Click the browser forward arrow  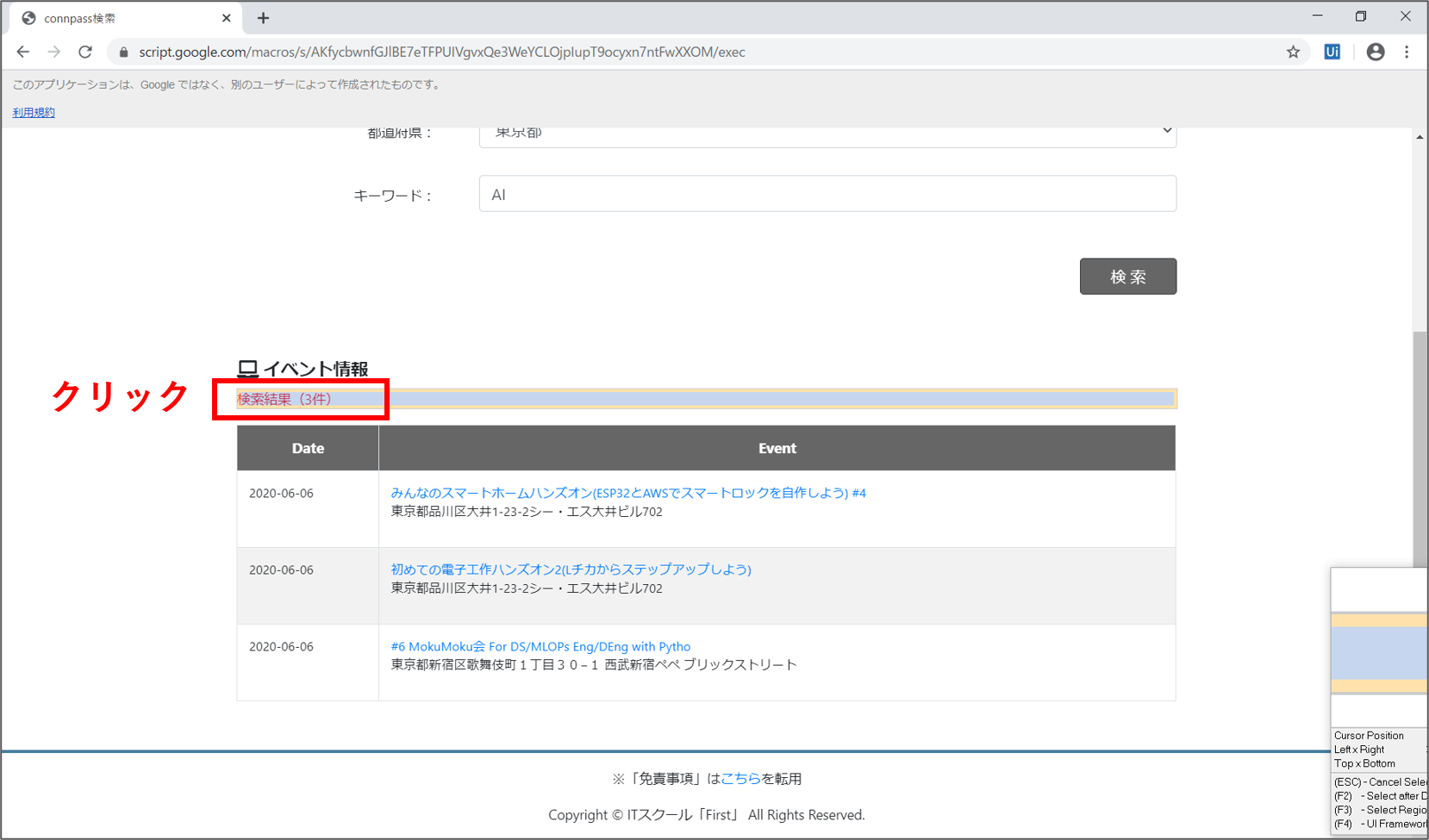coord(54,52)
